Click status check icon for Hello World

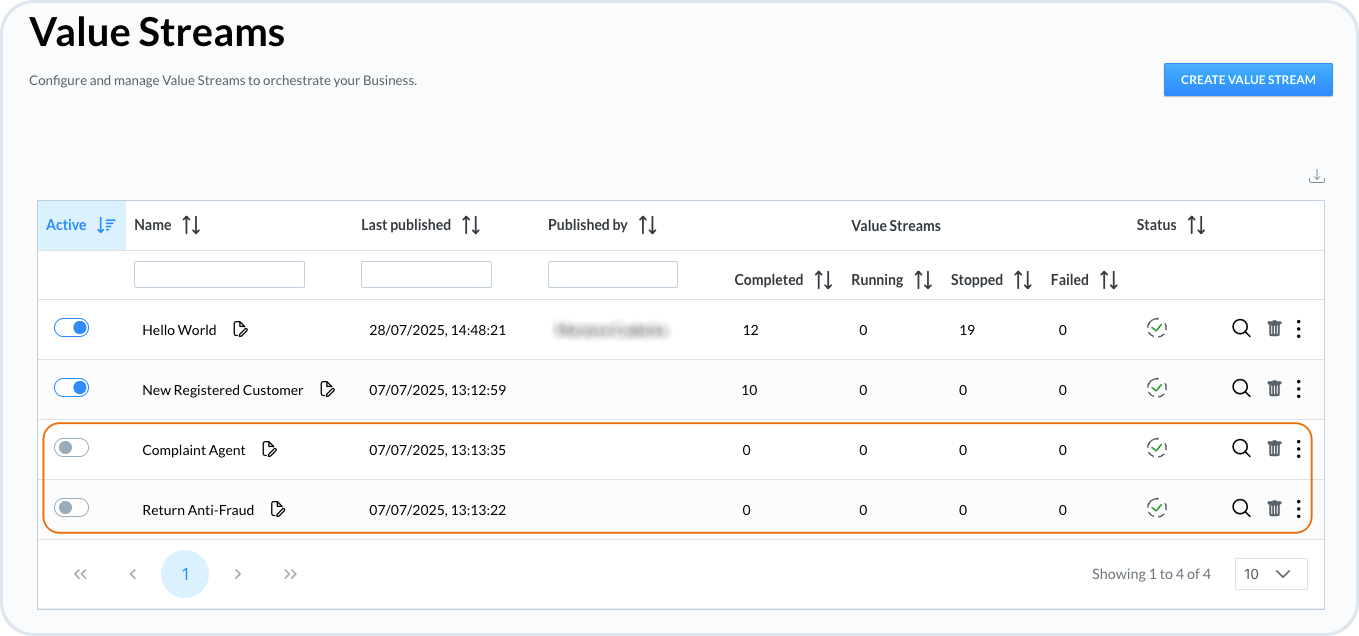tap(1157, 328)
